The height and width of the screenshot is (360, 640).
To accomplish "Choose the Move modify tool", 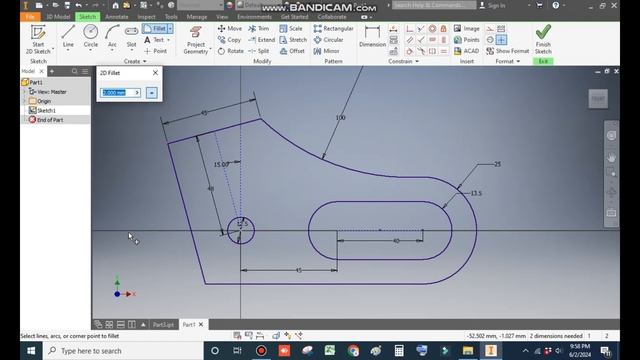I will click(x=230, y=29).
